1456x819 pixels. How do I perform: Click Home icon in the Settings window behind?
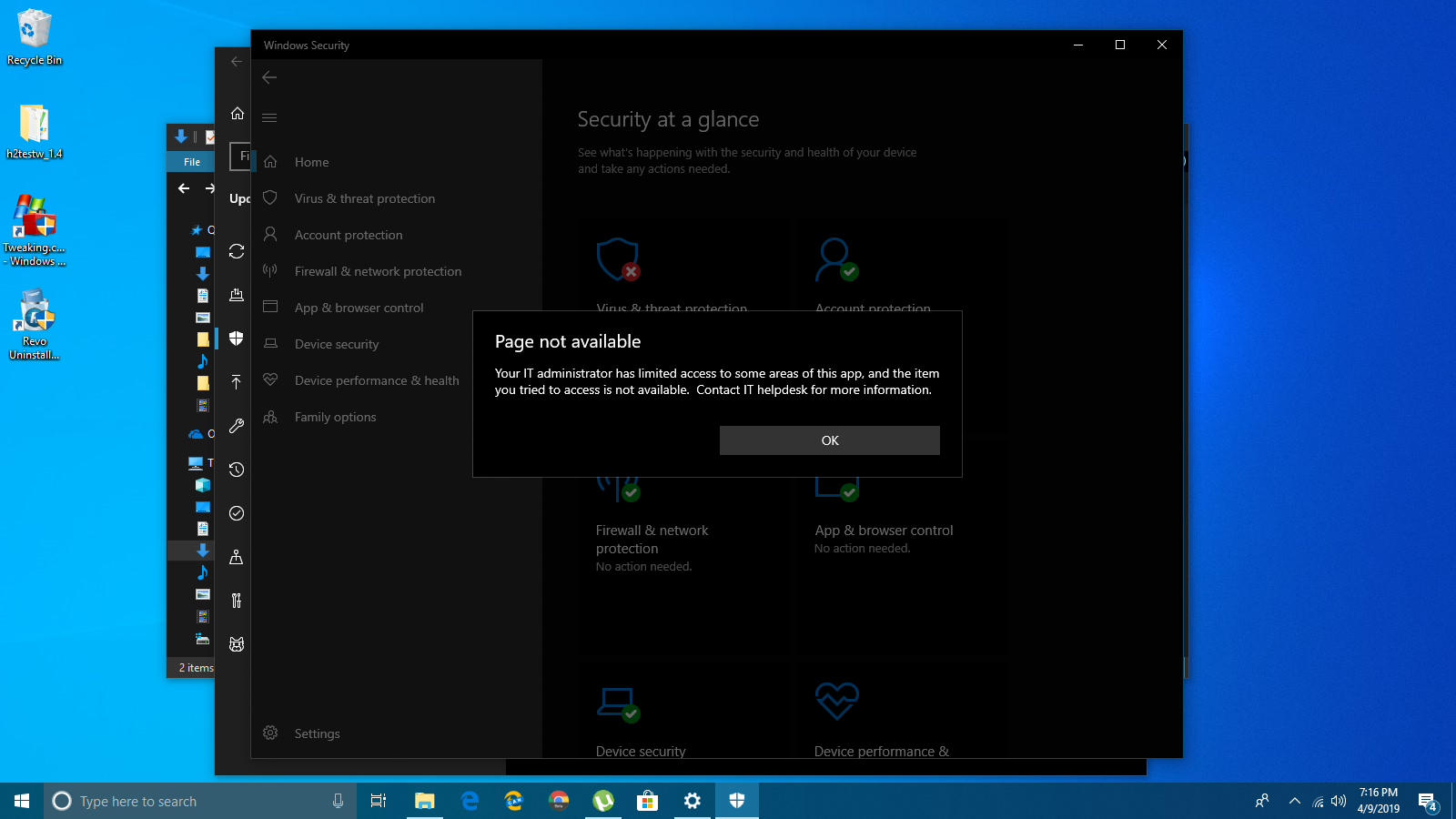237,114
